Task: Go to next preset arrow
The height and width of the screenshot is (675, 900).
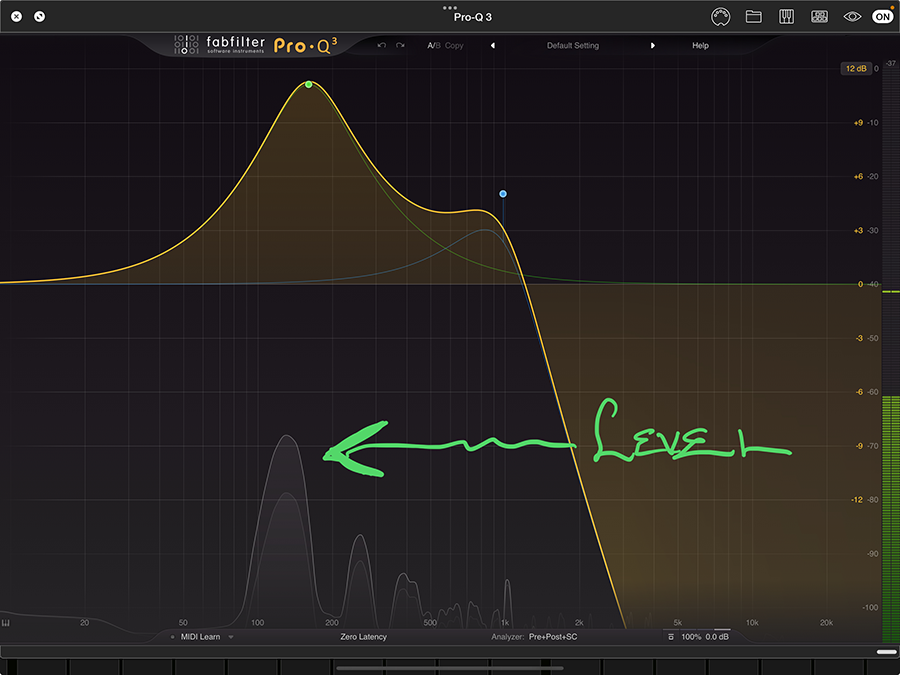Action: 653,45
